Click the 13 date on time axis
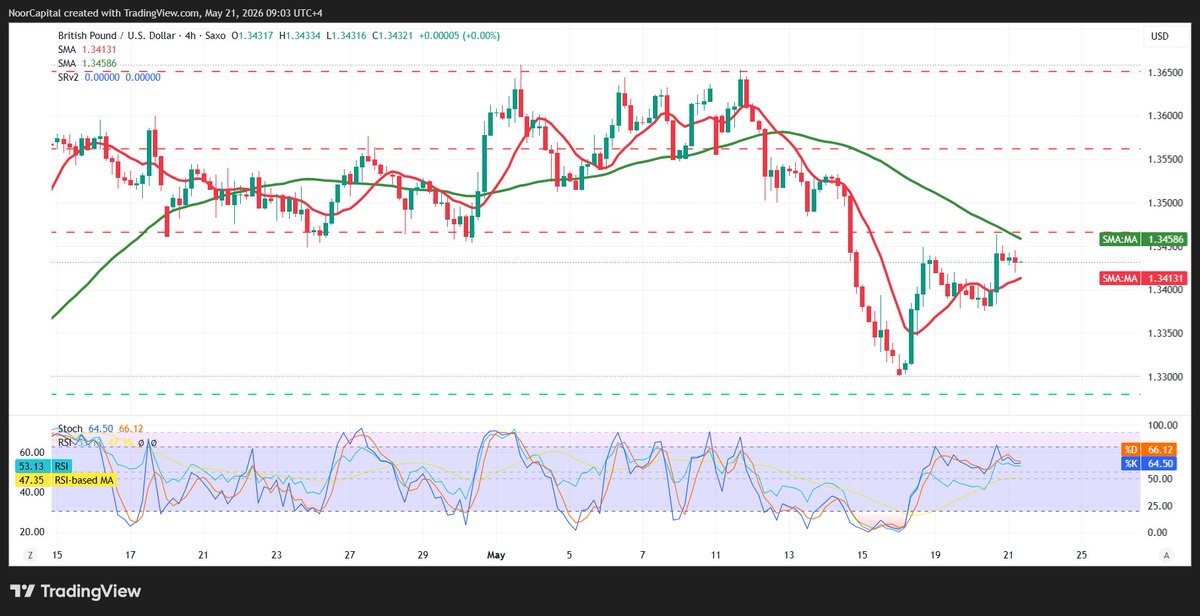This screenshot has height=616, width=1200. [x=789, y=554]
